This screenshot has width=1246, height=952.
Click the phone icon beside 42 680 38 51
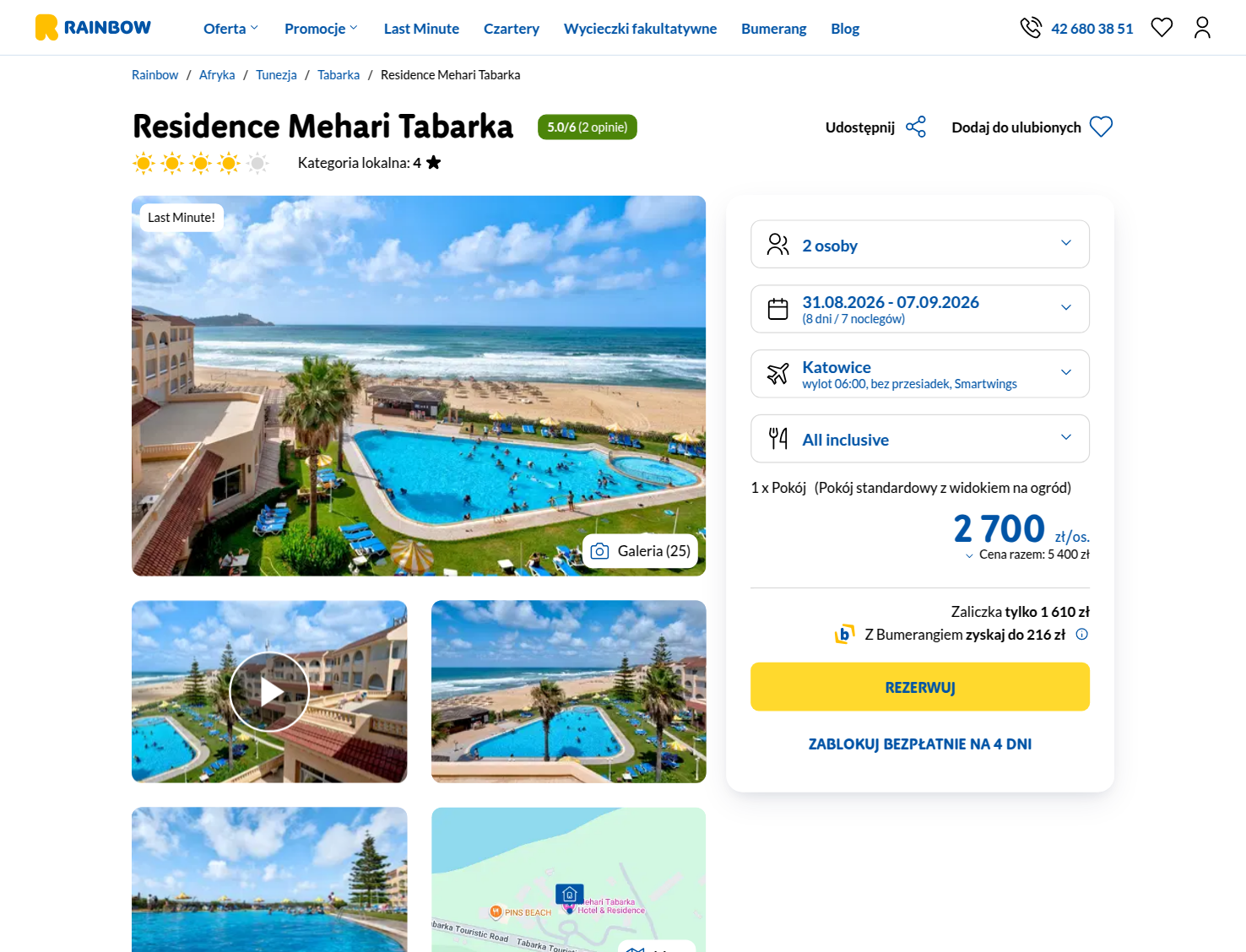coord(1031,28)
